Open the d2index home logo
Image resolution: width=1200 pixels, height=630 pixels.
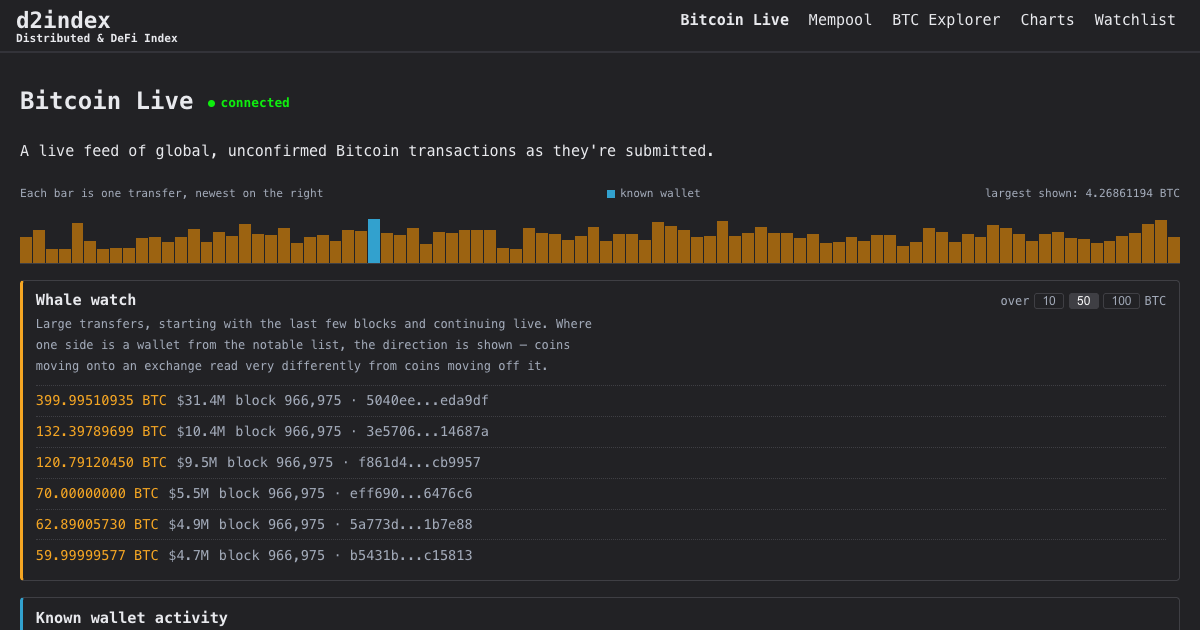(x=63, y=20)
